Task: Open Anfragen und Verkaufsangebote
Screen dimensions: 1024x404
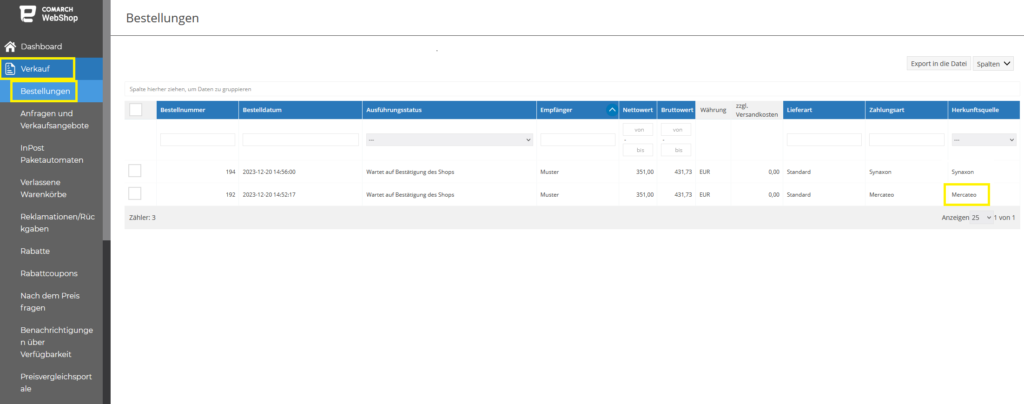Action: click(x=54, y=119)
